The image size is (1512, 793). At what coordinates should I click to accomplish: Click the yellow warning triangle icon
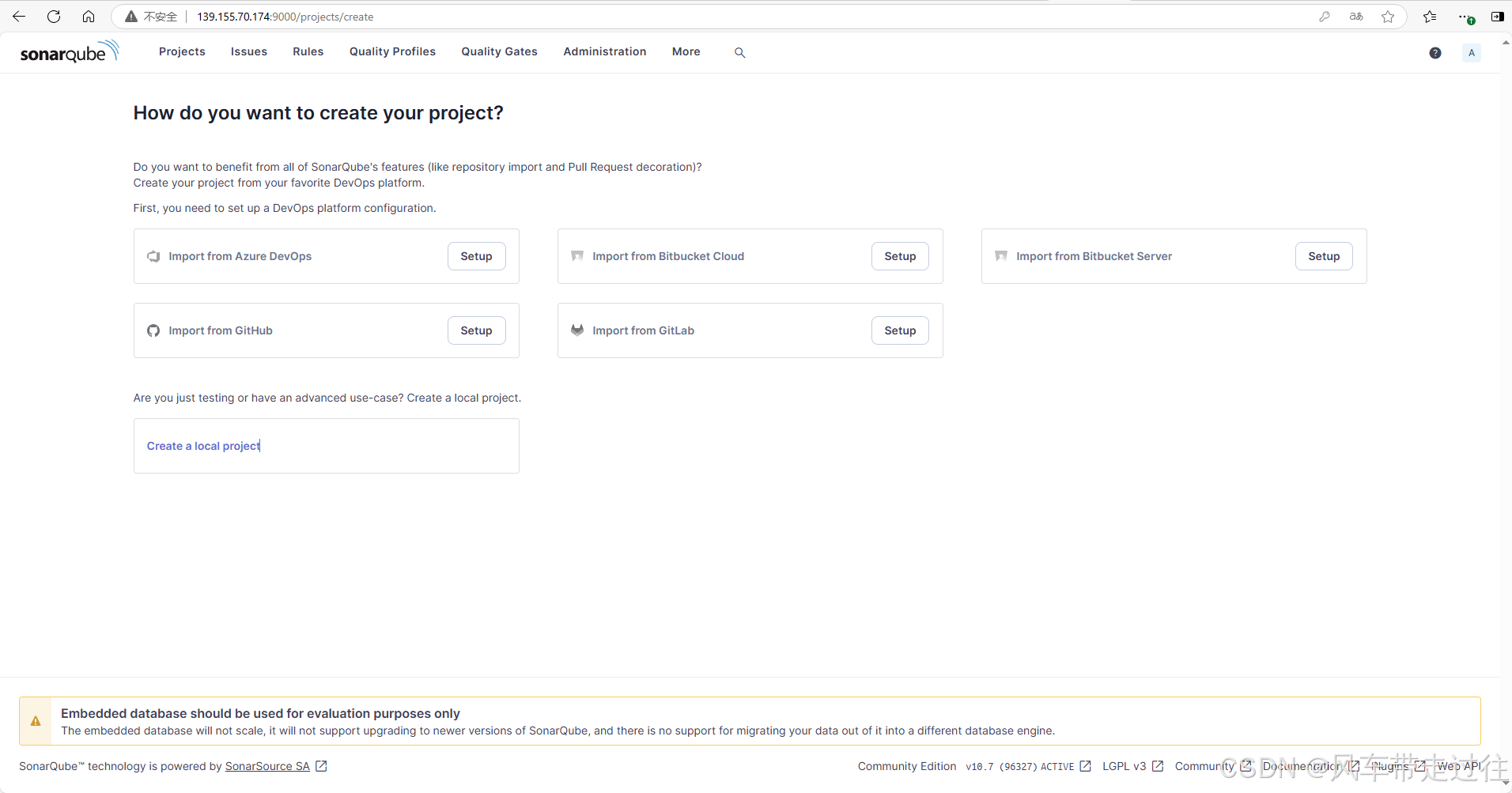pyautogui.click(x=36, y=721)
